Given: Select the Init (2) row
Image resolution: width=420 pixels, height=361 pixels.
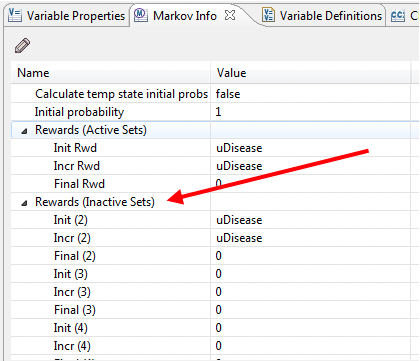Looking at the screenshot, I should pyautogui.click(x=211, y=220).
